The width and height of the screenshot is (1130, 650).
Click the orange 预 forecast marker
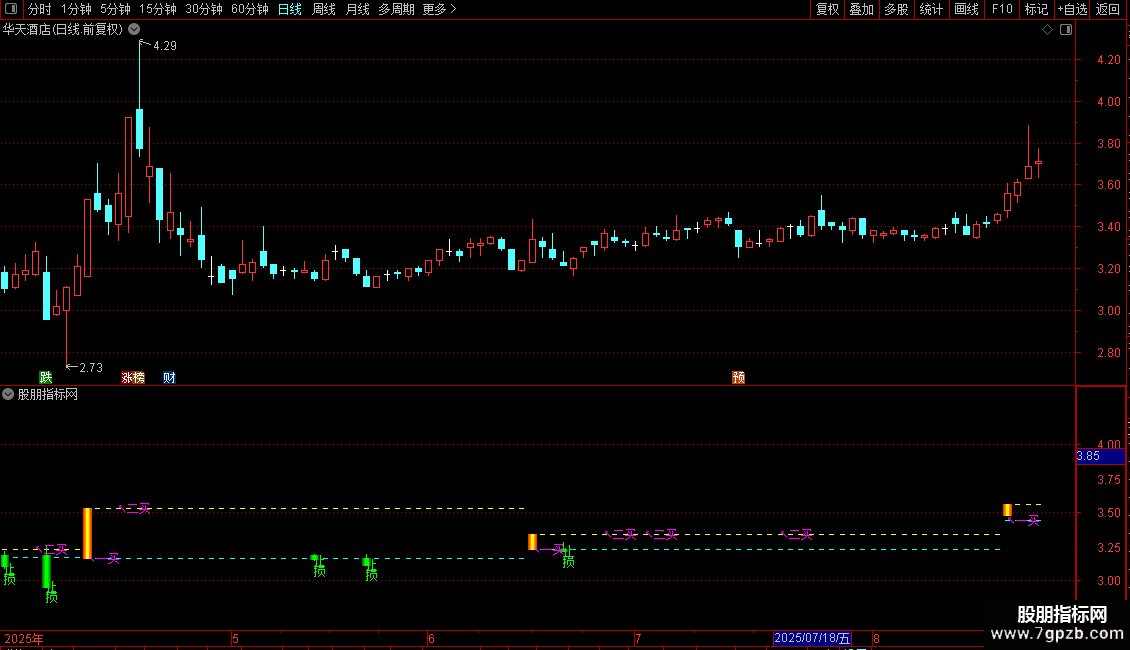point(739,378)
